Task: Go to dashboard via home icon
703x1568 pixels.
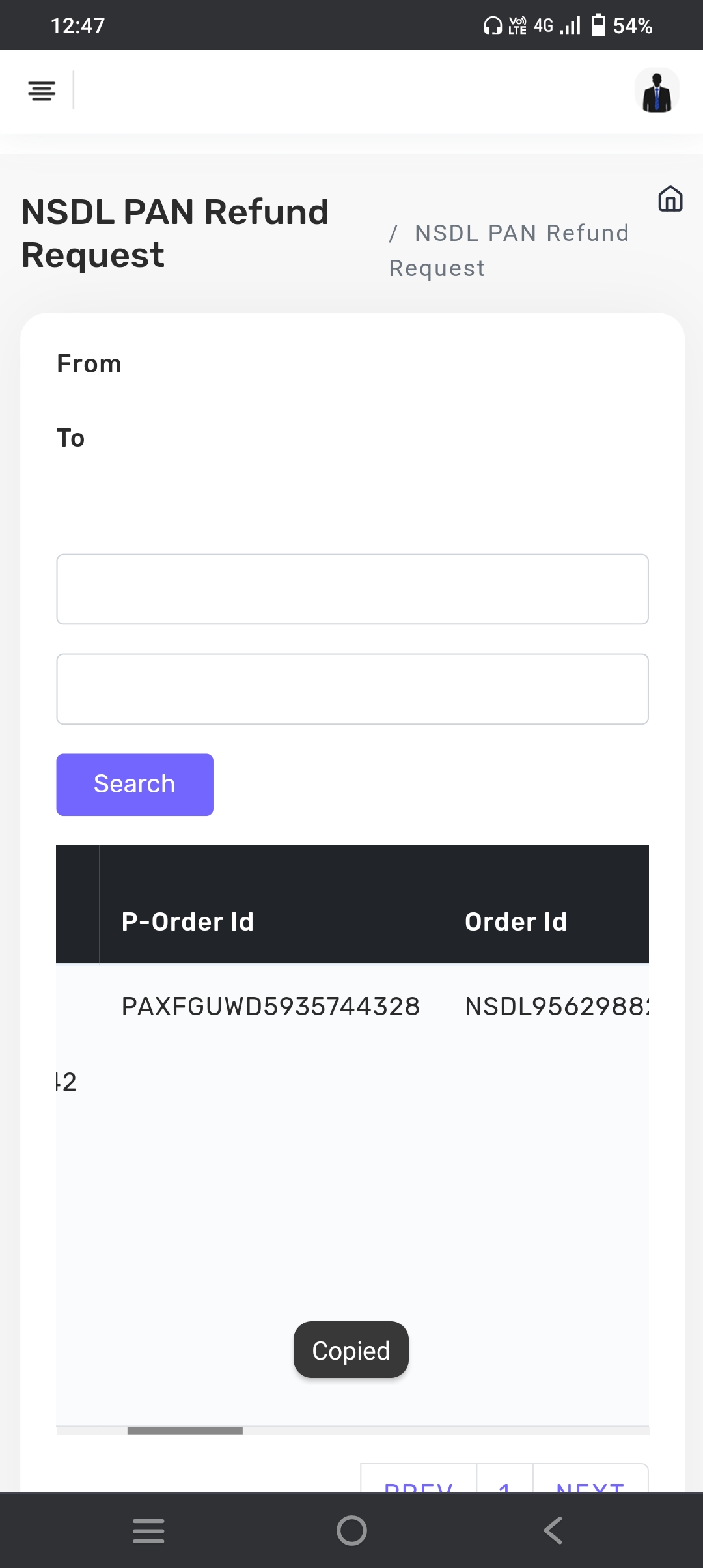Action: (x=670, y=199)
